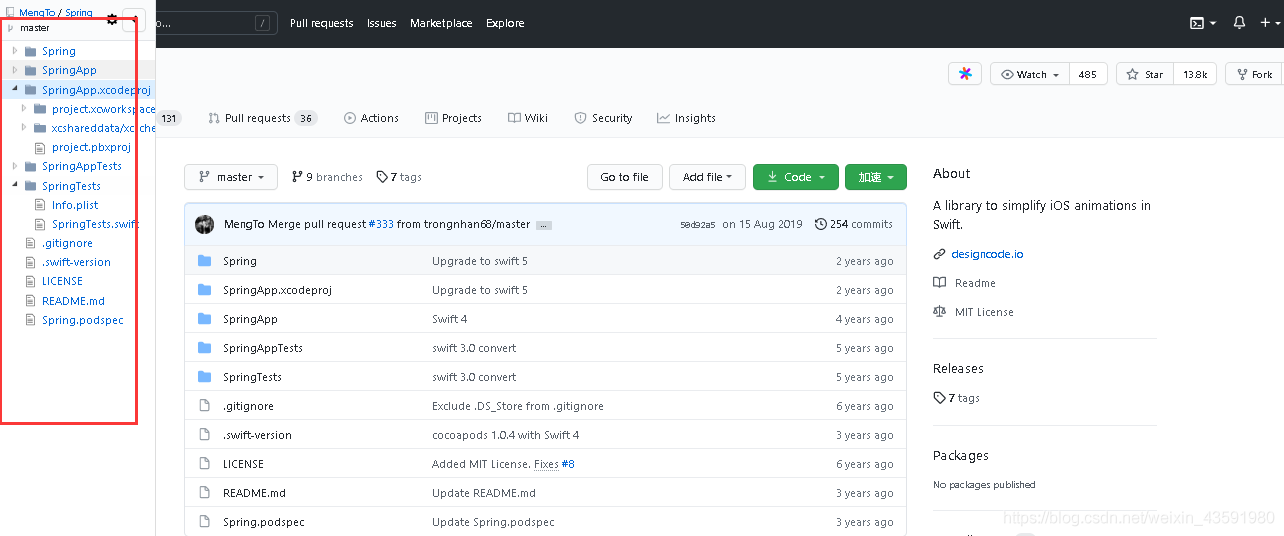The height and width of the screenshot is (536, 1284).
Task: Open the master branch dropdown button
Action: (230, 177)
